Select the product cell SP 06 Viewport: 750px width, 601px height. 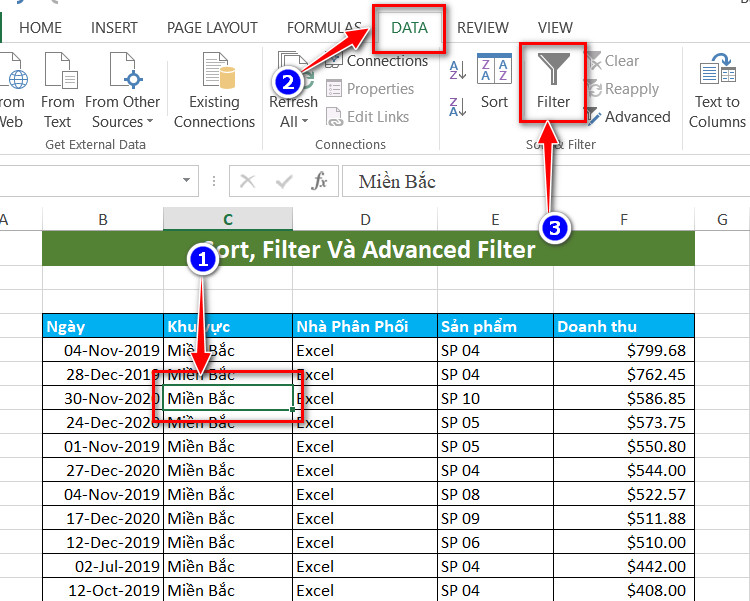coord(496,542)
